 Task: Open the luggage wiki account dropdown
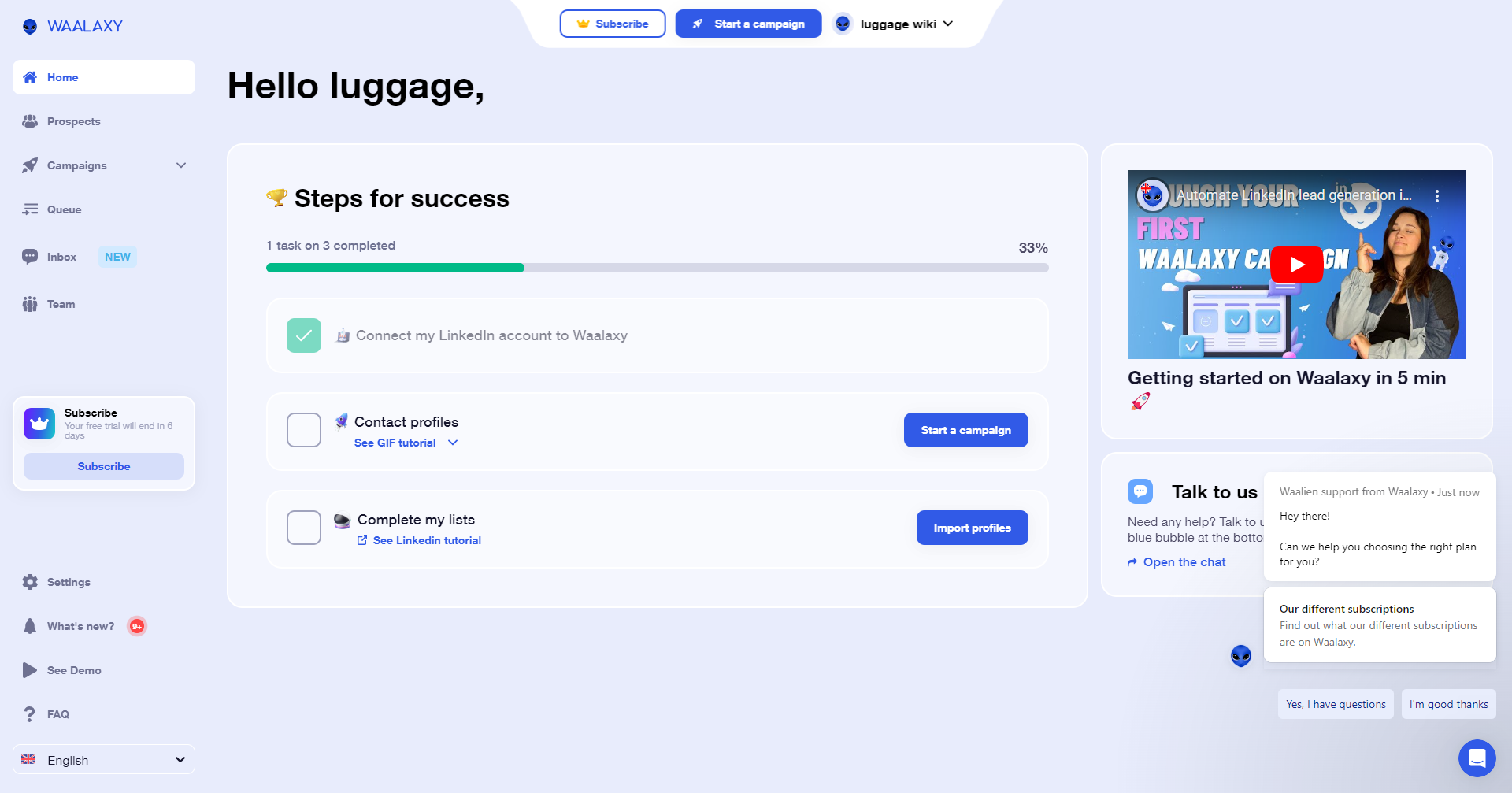click(906, 24)
